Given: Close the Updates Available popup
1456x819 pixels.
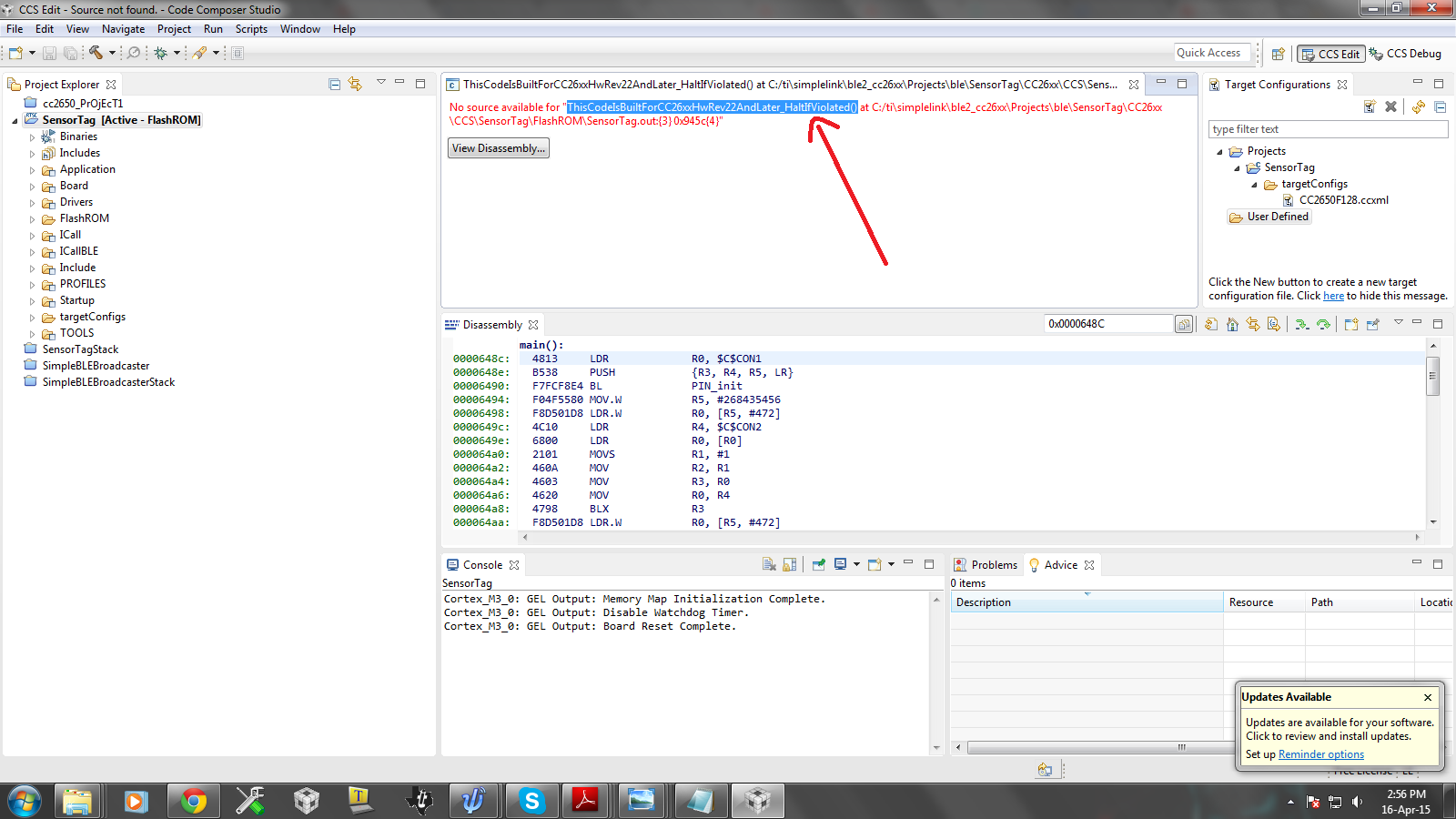Looking at the screenshot, I should click(1428, 697).
